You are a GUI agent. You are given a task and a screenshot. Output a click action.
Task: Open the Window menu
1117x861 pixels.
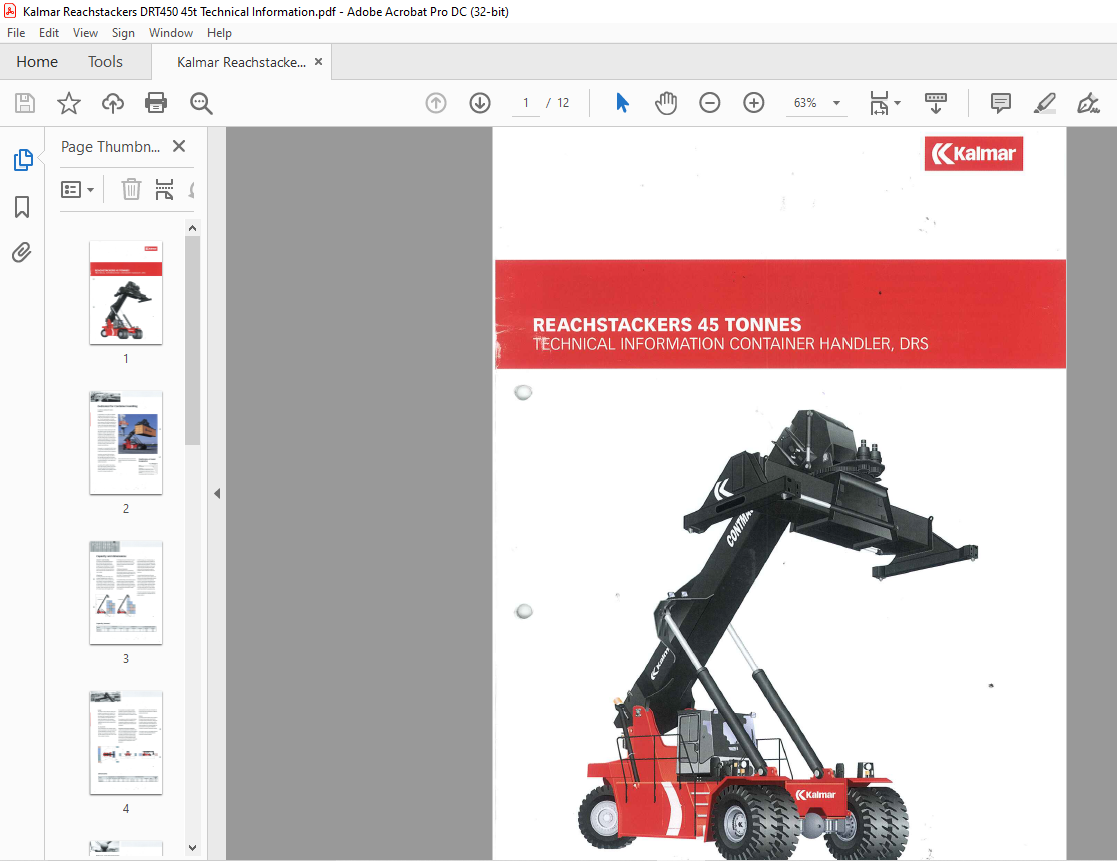coord(171,33)
